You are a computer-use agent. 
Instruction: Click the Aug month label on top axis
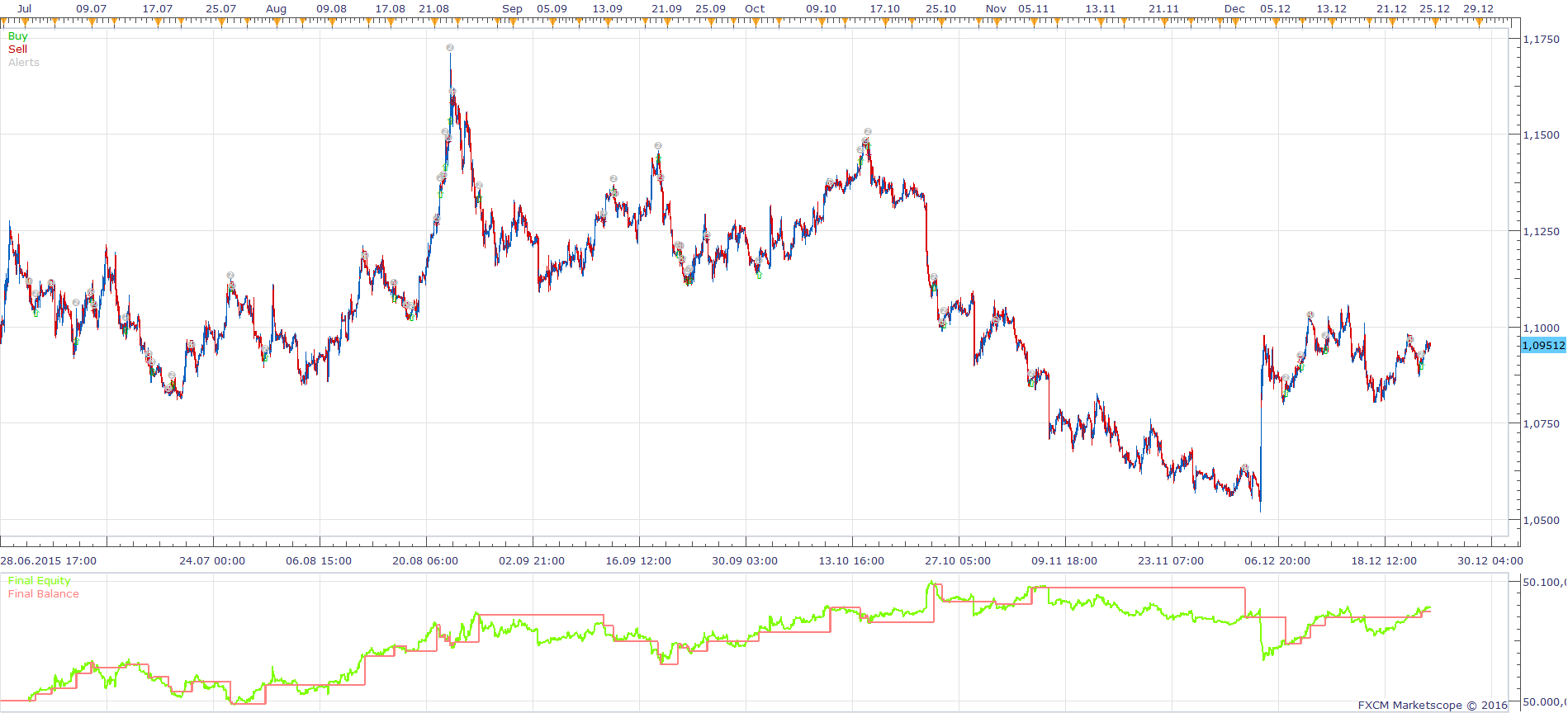click(x=277, y=9)
